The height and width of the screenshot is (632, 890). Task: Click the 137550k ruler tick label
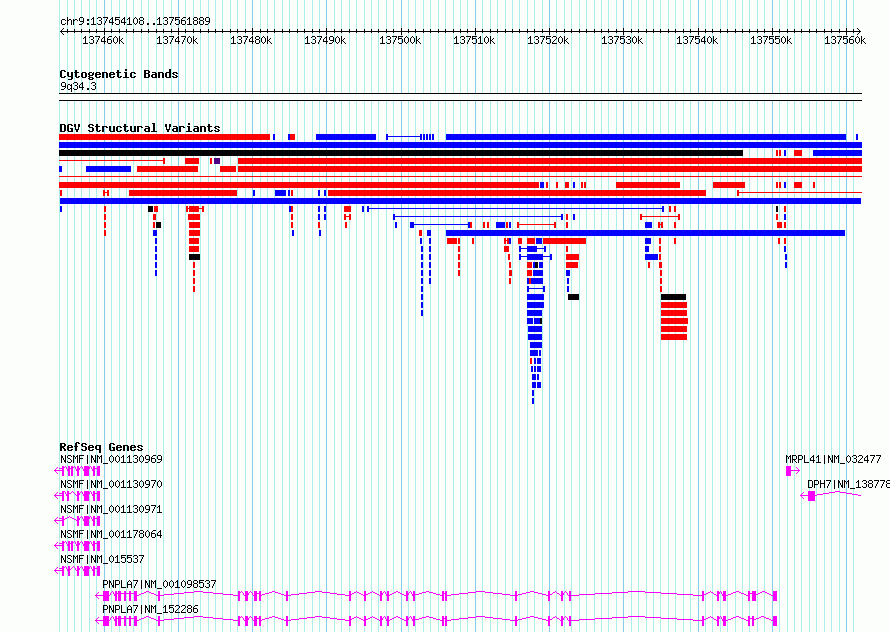771,40
